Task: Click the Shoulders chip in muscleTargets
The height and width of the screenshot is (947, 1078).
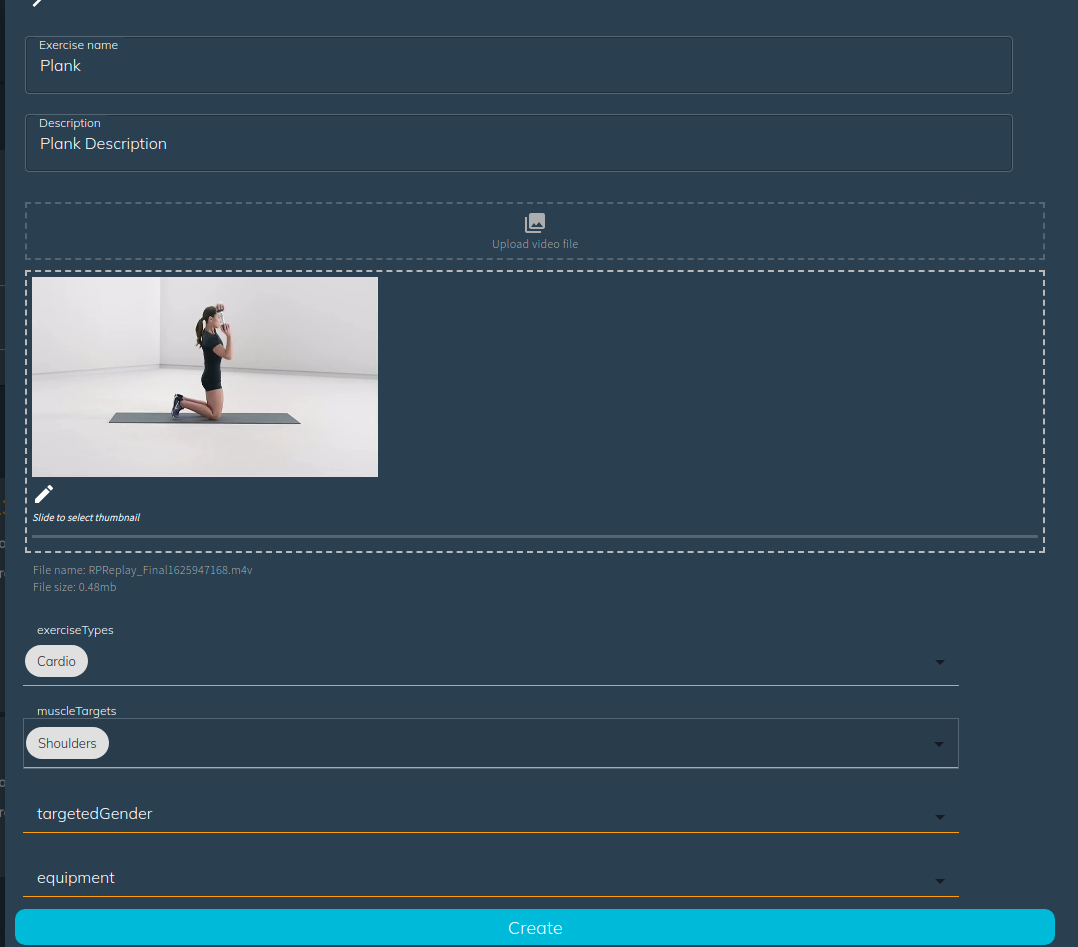Action: 67,743
